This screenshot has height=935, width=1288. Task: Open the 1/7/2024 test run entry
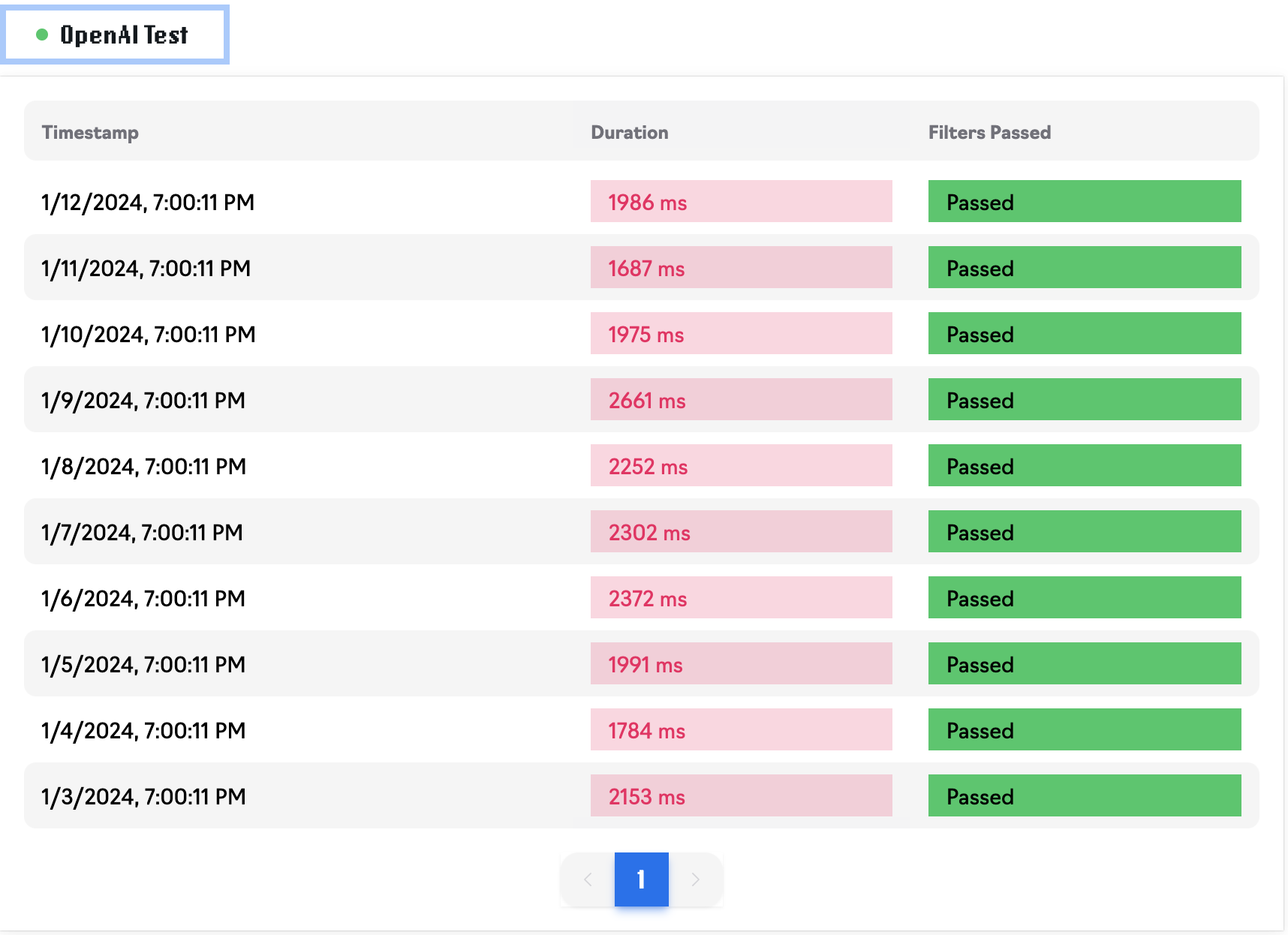pyautogui.click(x=142, y=533)
